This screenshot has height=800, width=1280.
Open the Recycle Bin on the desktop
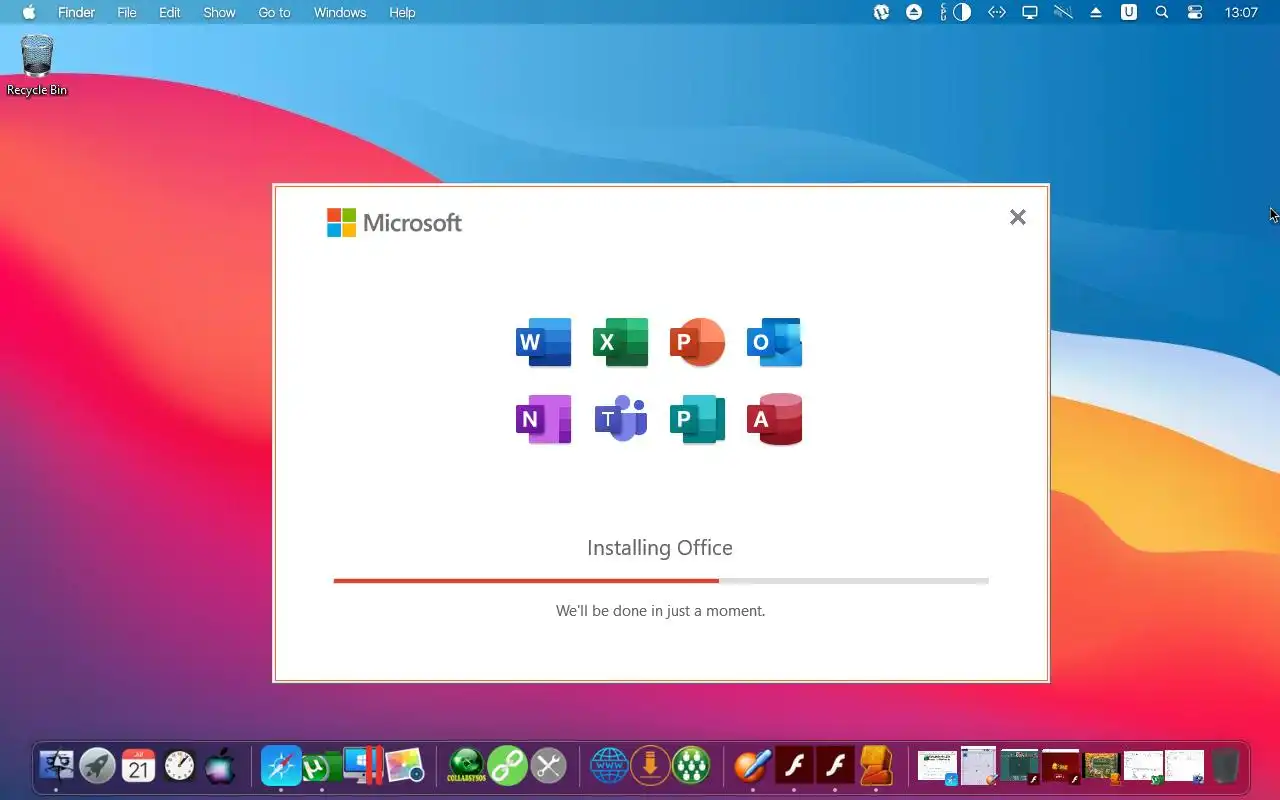tap(37, 66)
